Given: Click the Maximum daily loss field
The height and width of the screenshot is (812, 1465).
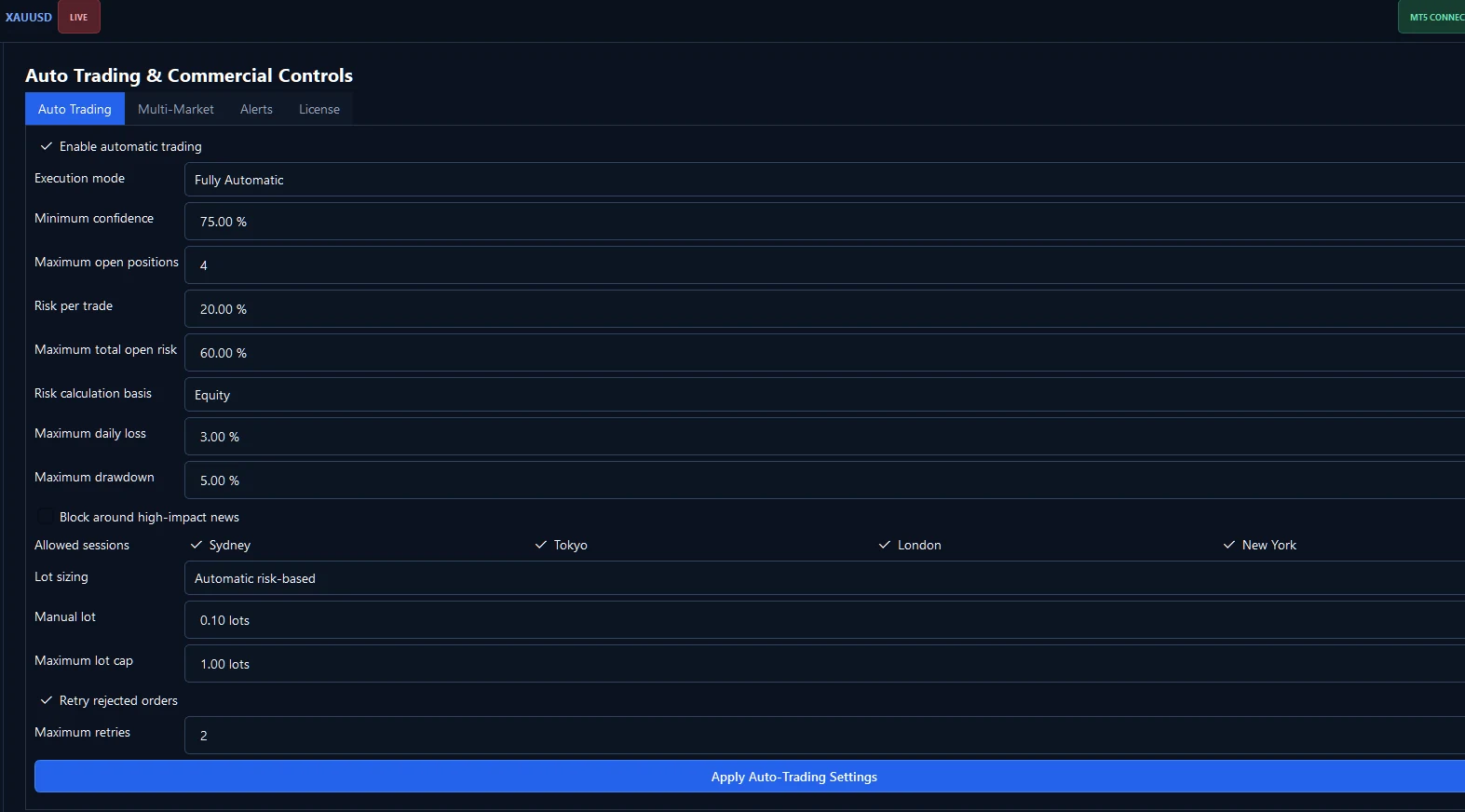Looking at the screenshot, I should [x=824, y=437].
